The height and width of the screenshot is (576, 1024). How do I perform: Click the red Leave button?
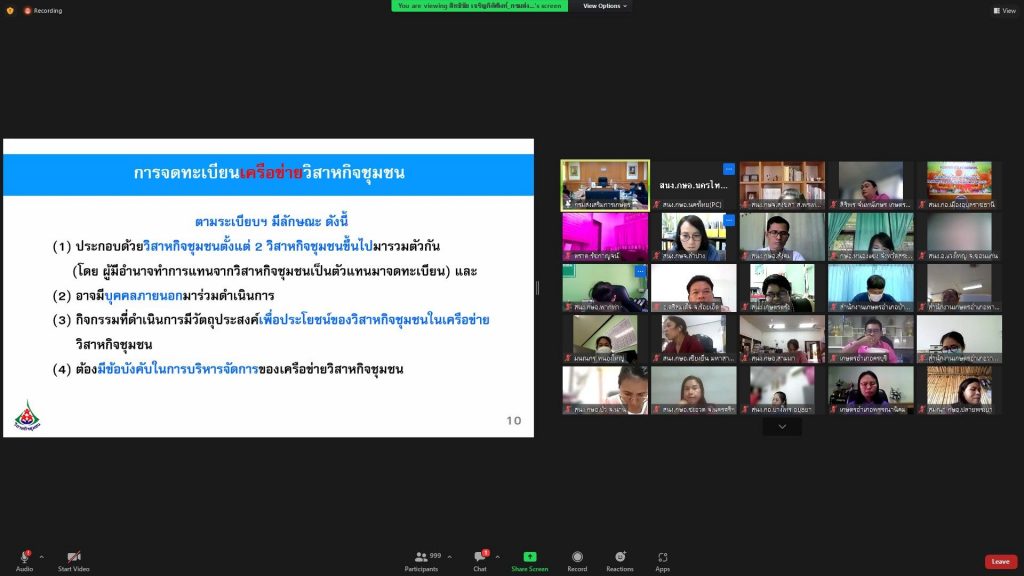[1000, 562]
